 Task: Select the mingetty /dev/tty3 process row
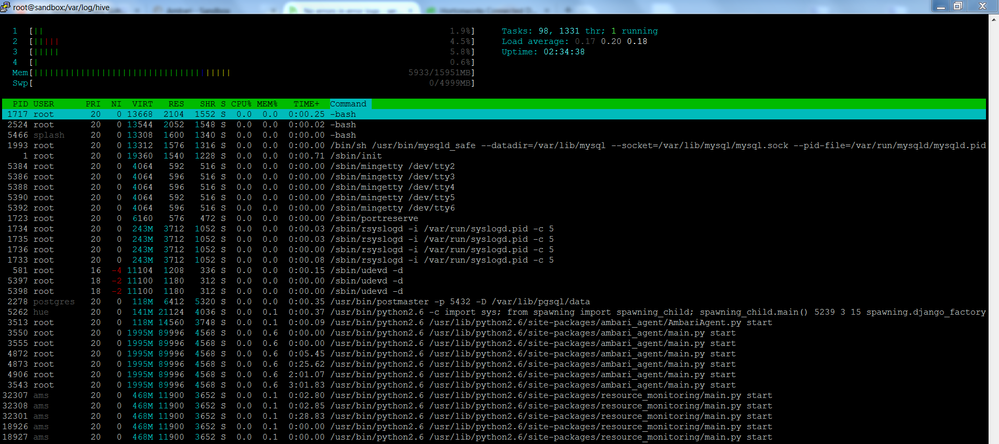494,176
